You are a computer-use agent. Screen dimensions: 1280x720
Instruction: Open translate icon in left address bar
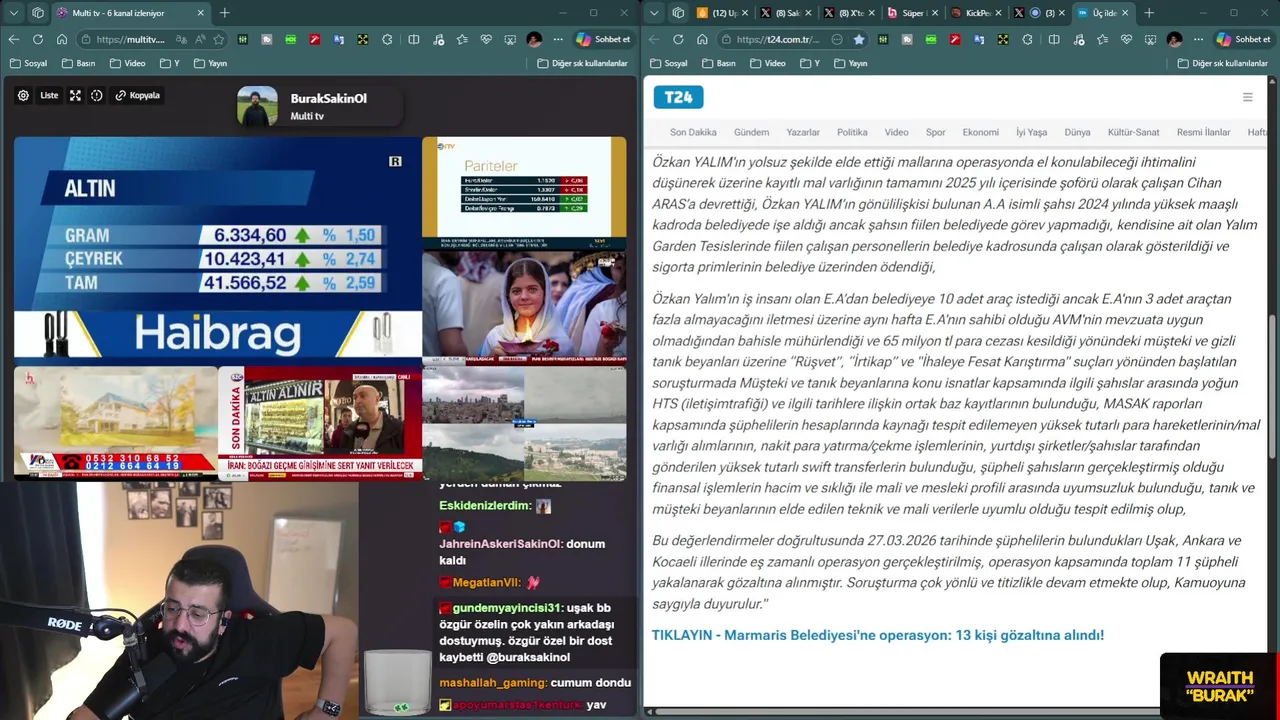tap(181, 39)
